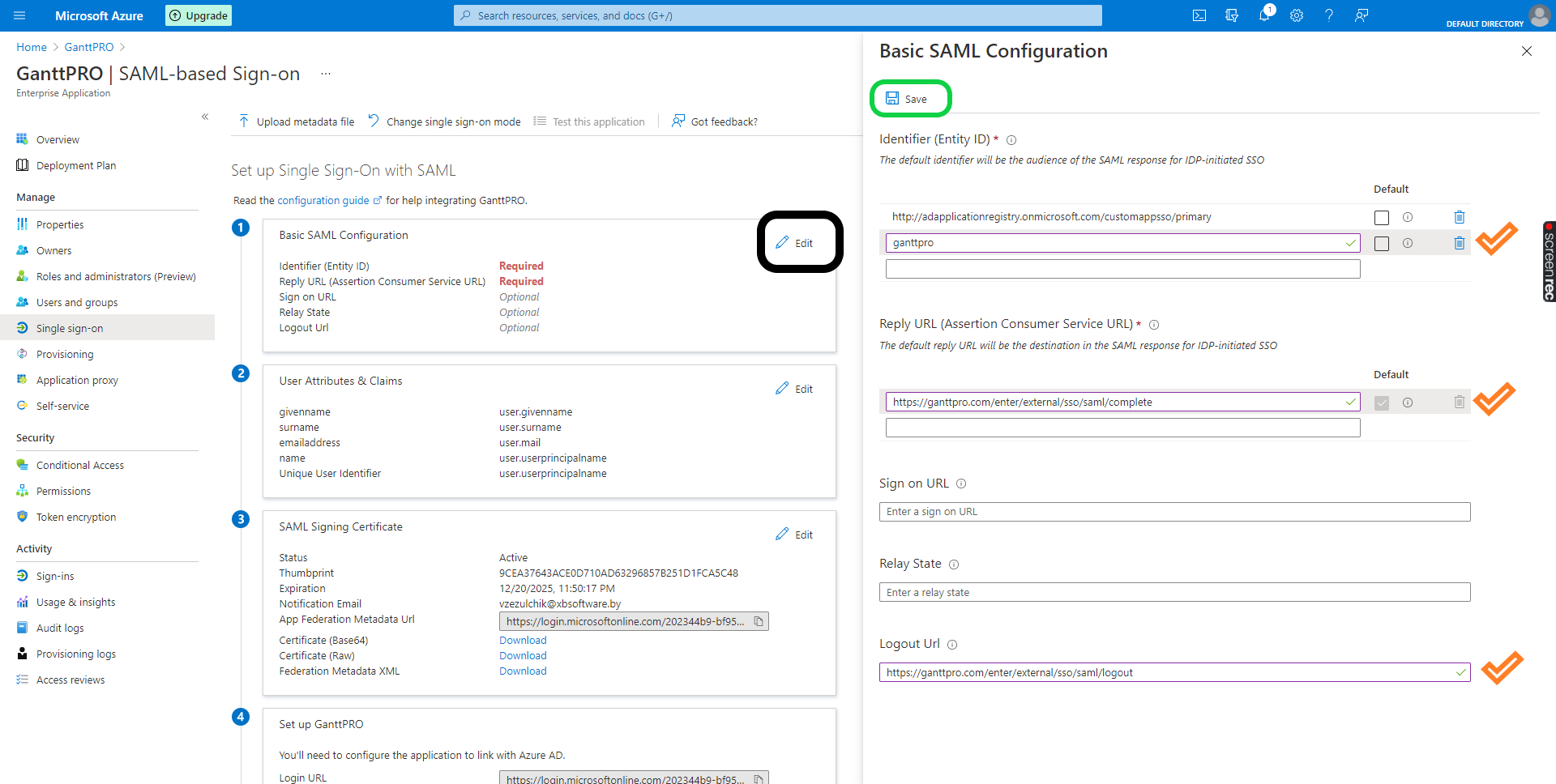Show info tooltip for Relay State
Viewport: 1556px width, 784px height.
click(954, 565)
